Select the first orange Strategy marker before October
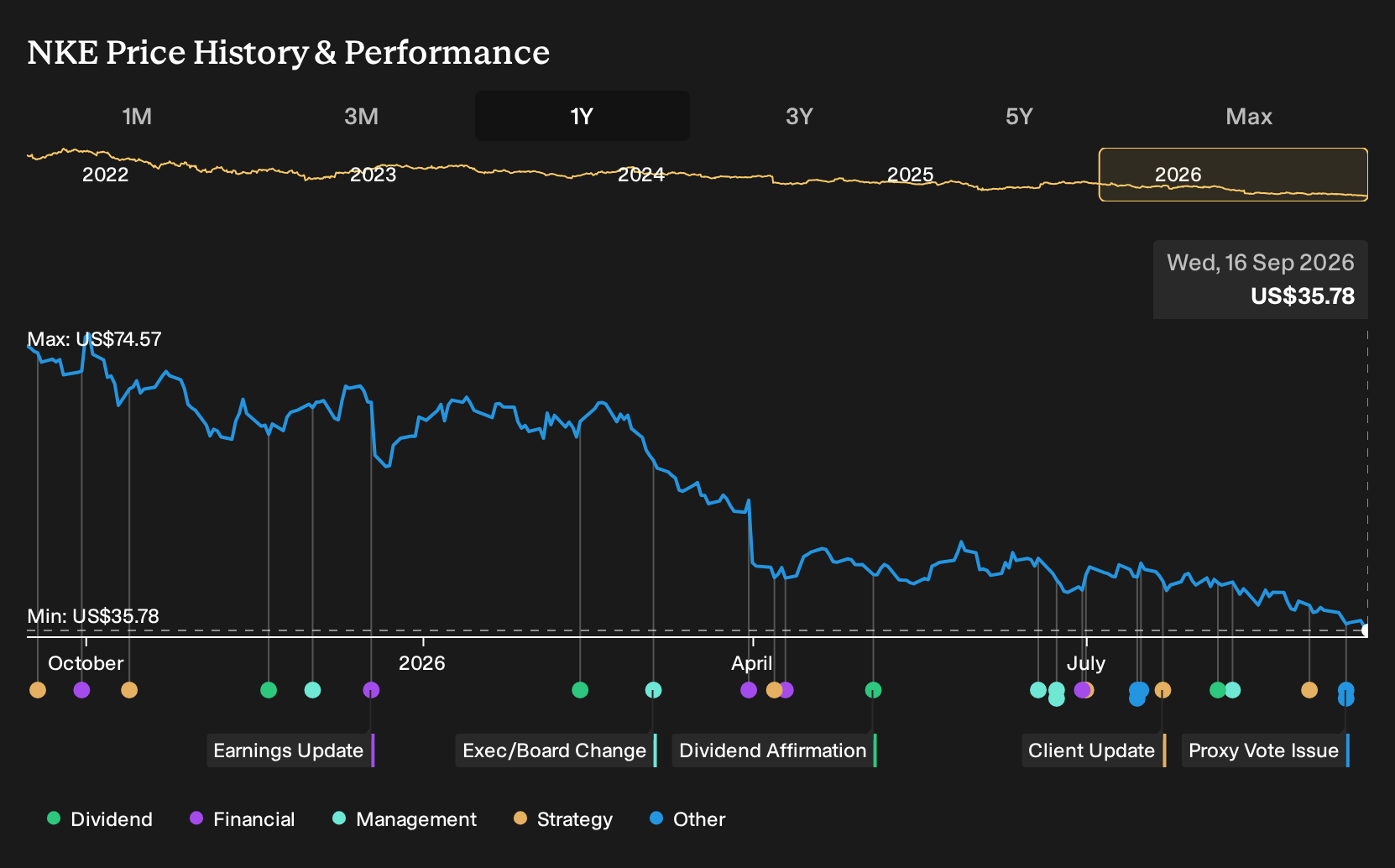Image resolution: width=1395 pixels, height=868 pixels. pyautogui.click(x=38, y=690)
